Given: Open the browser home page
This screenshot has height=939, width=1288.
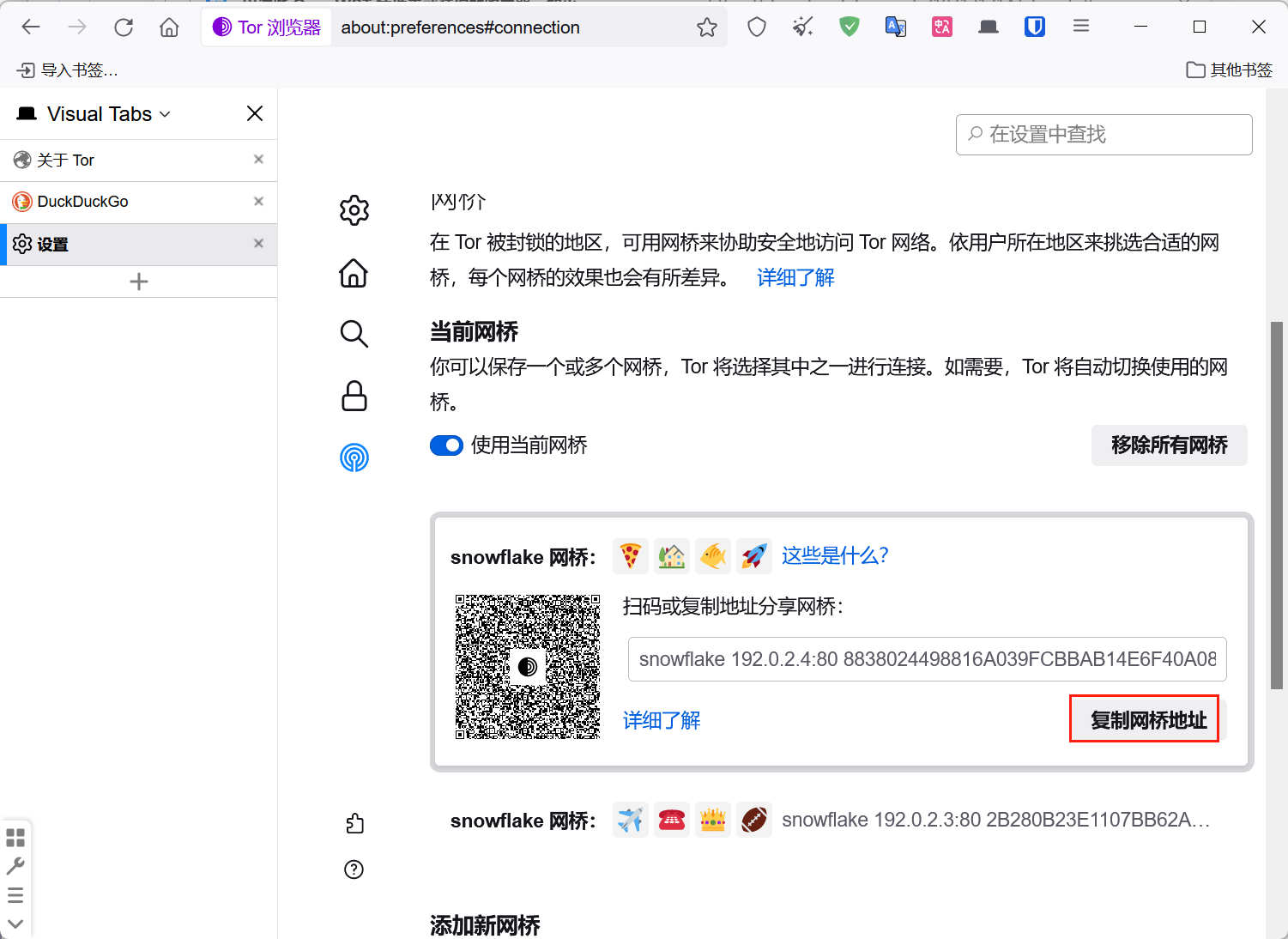Looking at the screenshot, I should pyautogui.click(x=169, y=27).
